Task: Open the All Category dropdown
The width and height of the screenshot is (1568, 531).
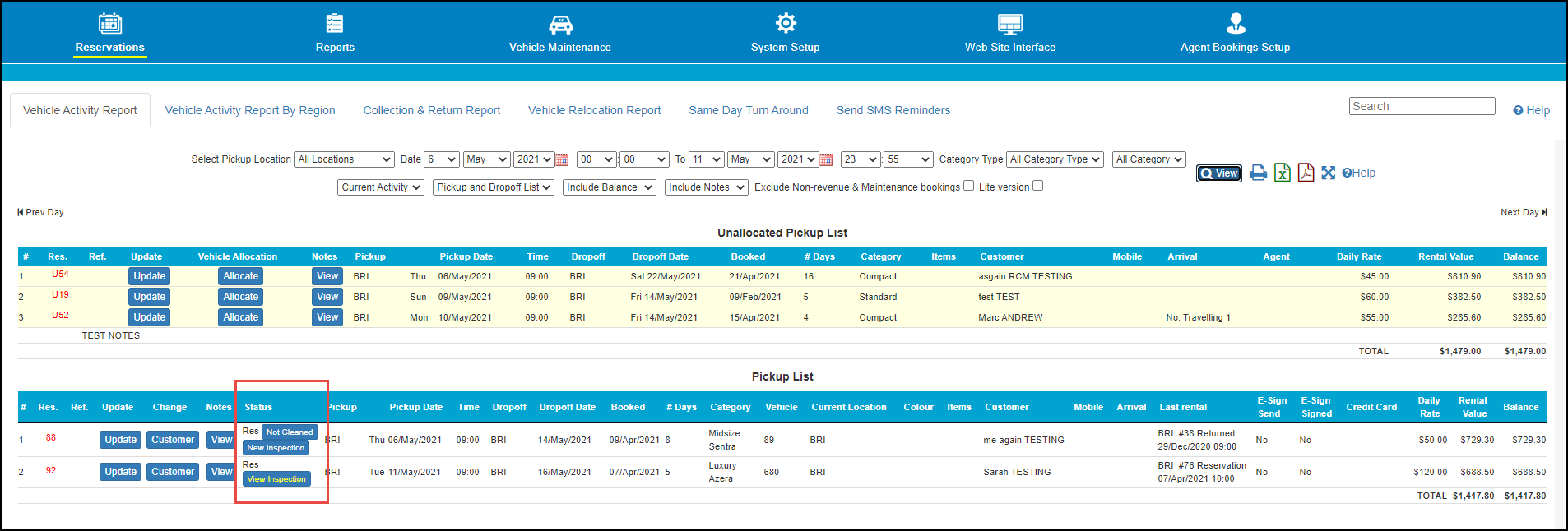Action: tap(1148, 159)
